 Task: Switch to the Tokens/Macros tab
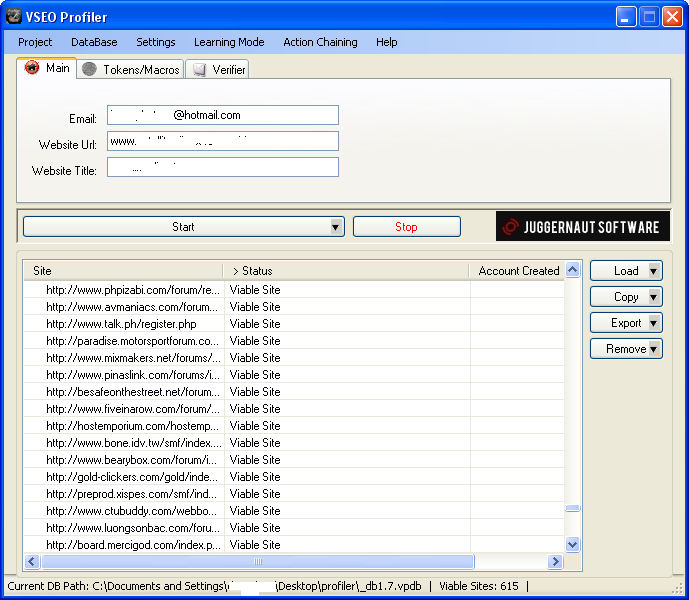pyautogui.click(x=131, y=69)
